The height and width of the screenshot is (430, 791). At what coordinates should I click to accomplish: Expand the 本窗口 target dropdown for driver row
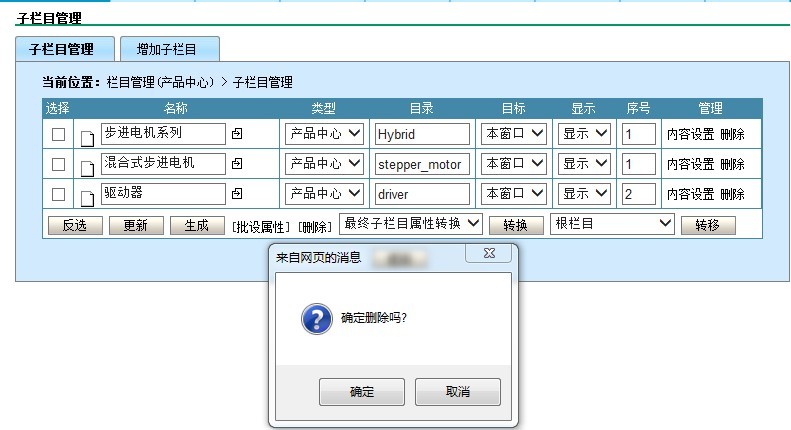(515, 193)
